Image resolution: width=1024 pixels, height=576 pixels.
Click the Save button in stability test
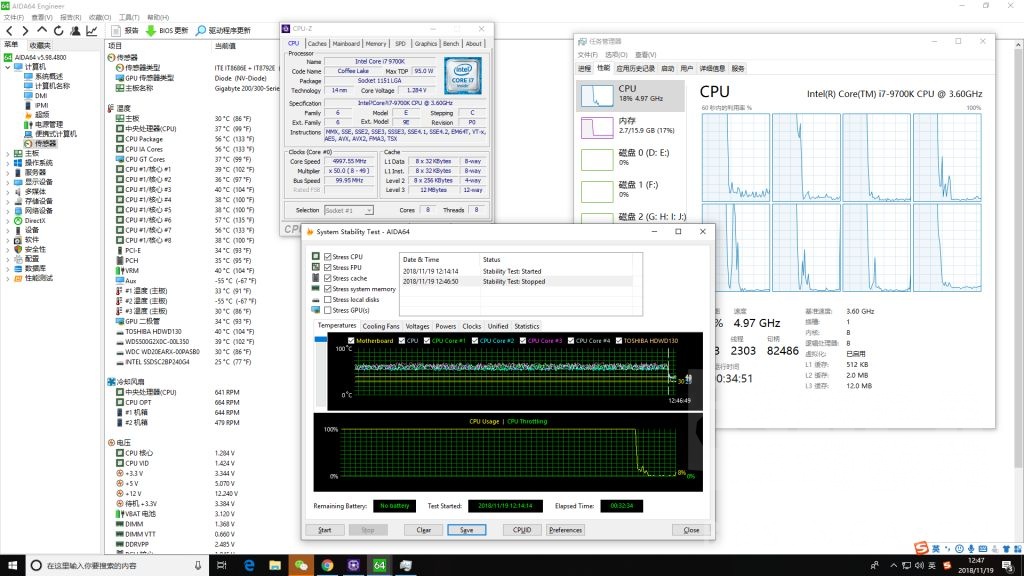[466, 530]
